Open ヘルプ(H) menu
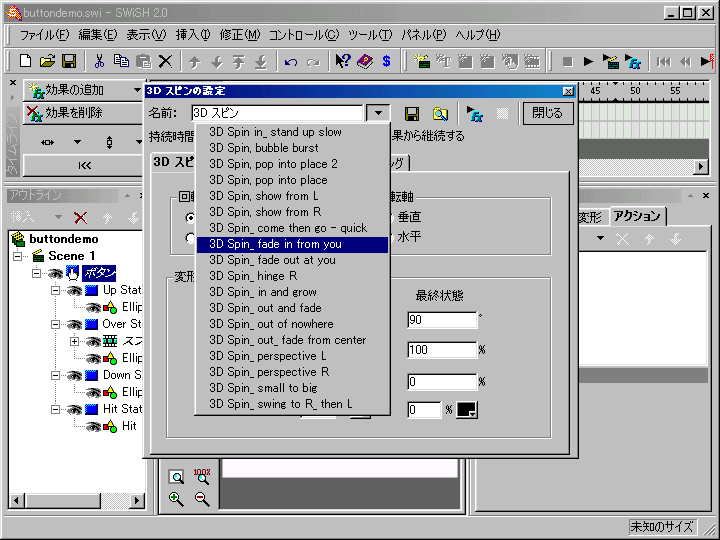Image resolution: width=720 pixels, height=540 pixels. coord(478,35)
